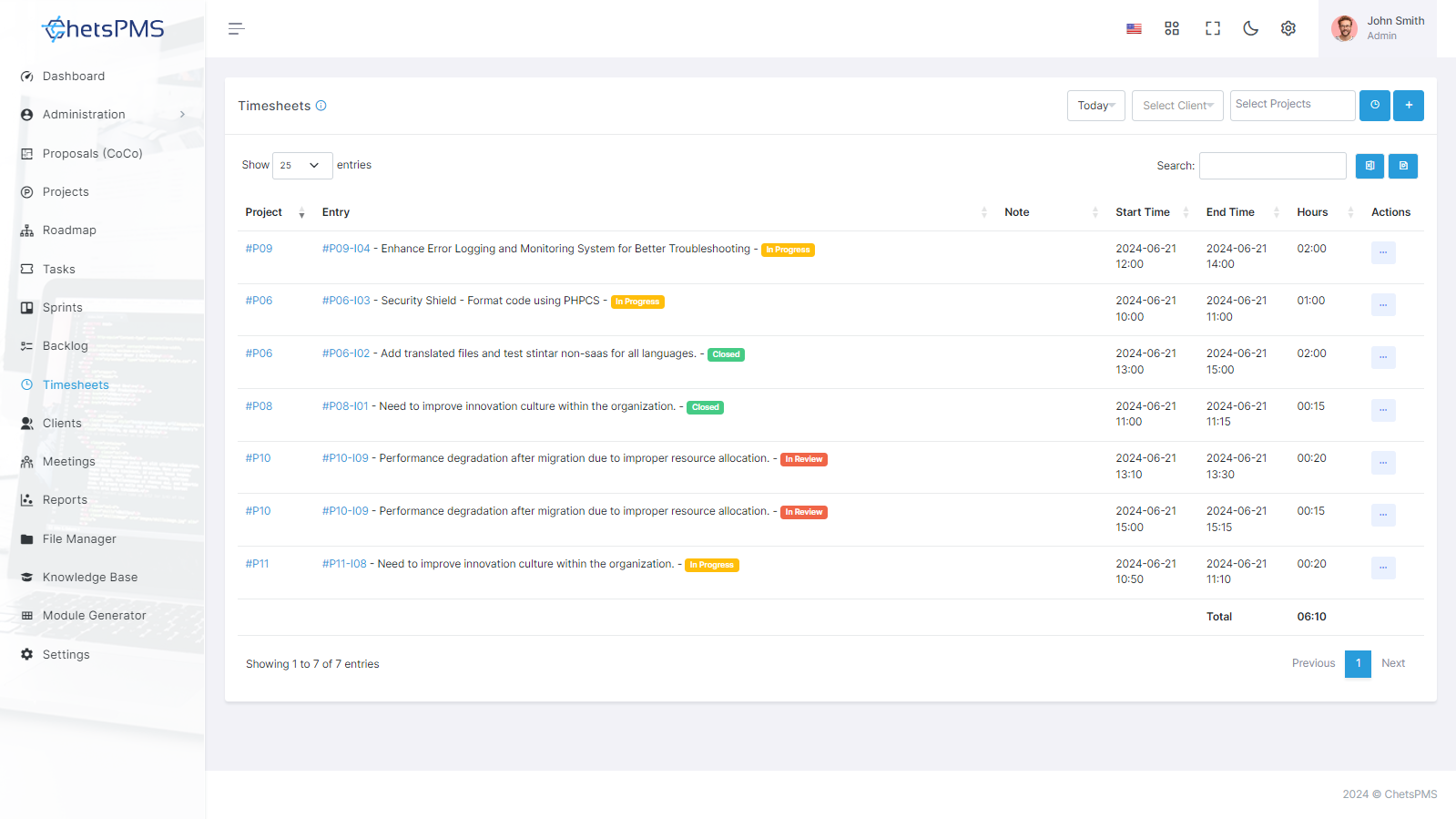Viewport: 1456px width, 819px height.
Task: Open actions menu for the 15:00 #P10-I09 entry
Action: coord(1383,515)
